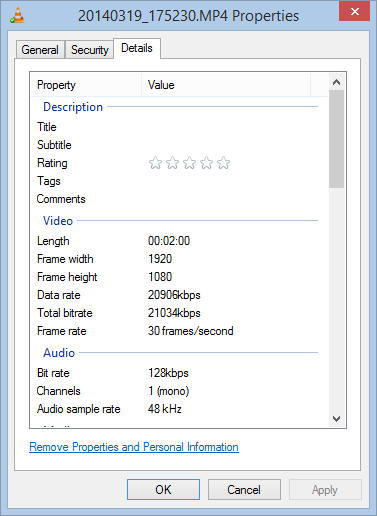Click the vertical scrollbar thumb
Viewport: 377px width, 516px height.
click(x=336, y=139)
